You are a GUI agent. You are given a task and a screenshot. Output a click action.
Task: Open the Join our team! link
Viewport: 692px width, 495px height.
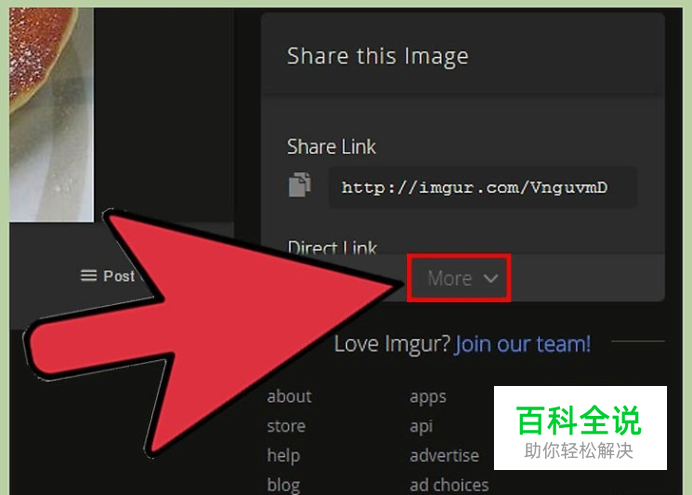pyautogui.click(x=523, y=344)
